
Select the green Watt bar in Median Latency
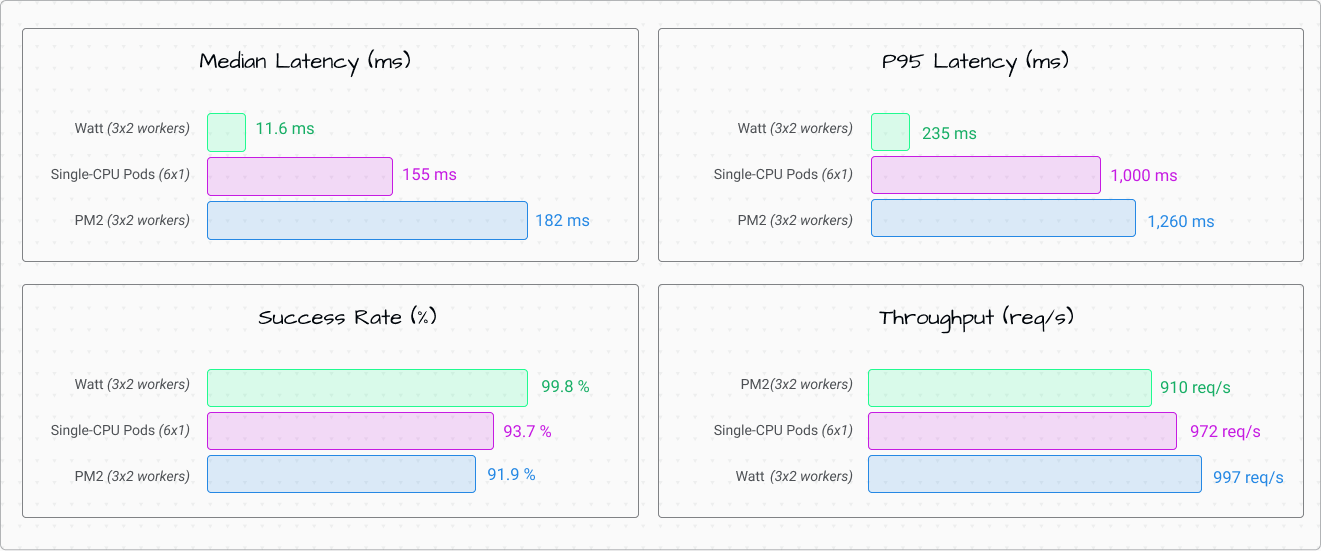click(x=226, y=132)
